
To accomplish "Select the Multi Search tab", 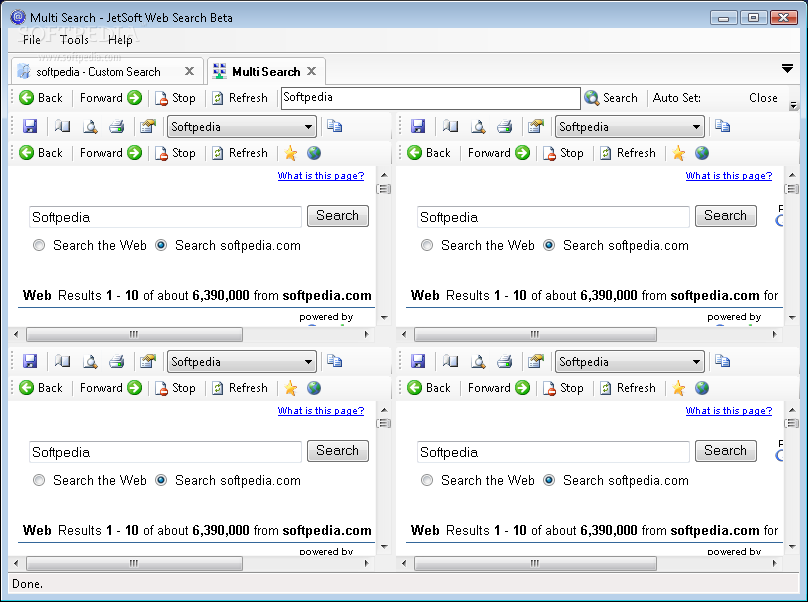I will coord(266,72).
